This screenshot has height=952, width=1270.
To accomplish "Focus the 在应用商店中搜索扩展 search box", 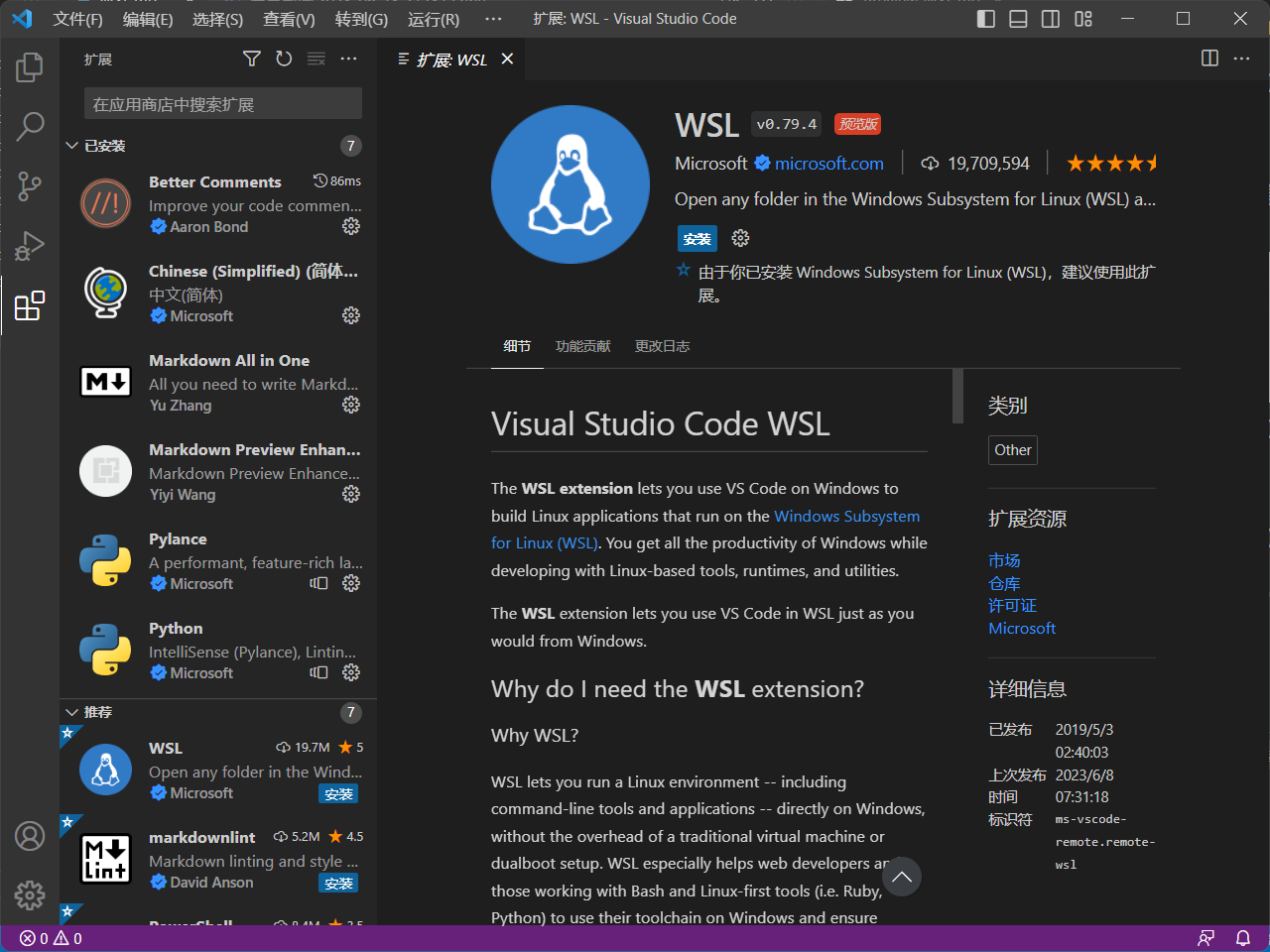I will (223, 104).
